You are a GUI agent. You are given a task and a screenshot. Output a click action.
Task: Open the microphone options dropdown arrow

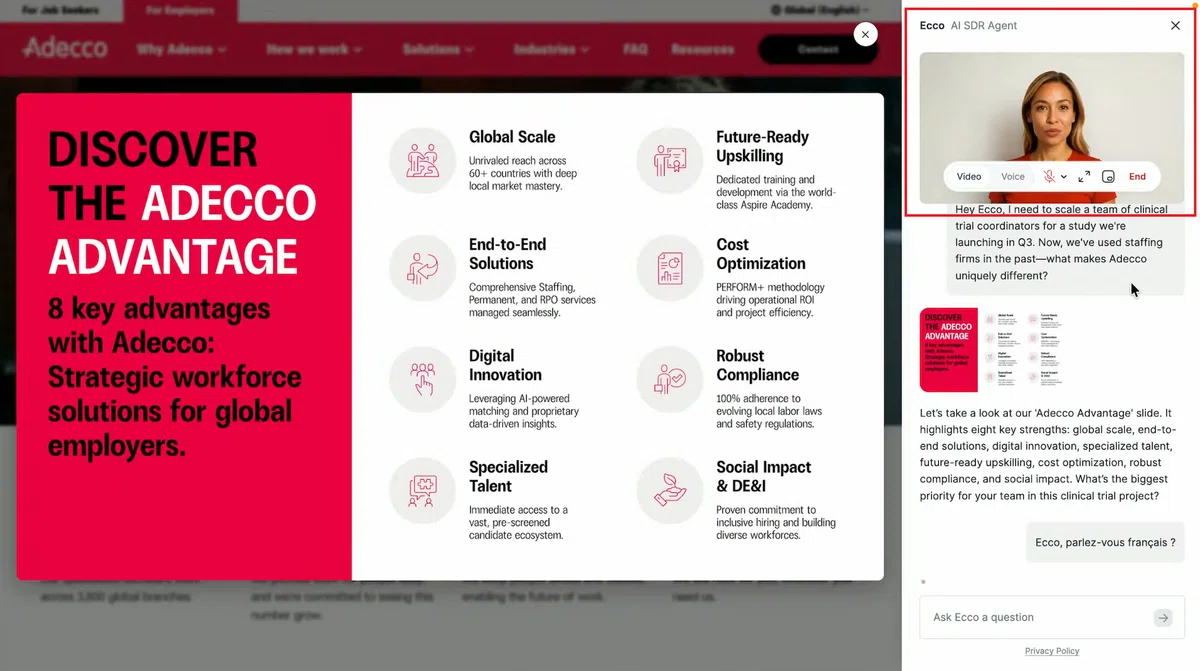[1064, 177]
